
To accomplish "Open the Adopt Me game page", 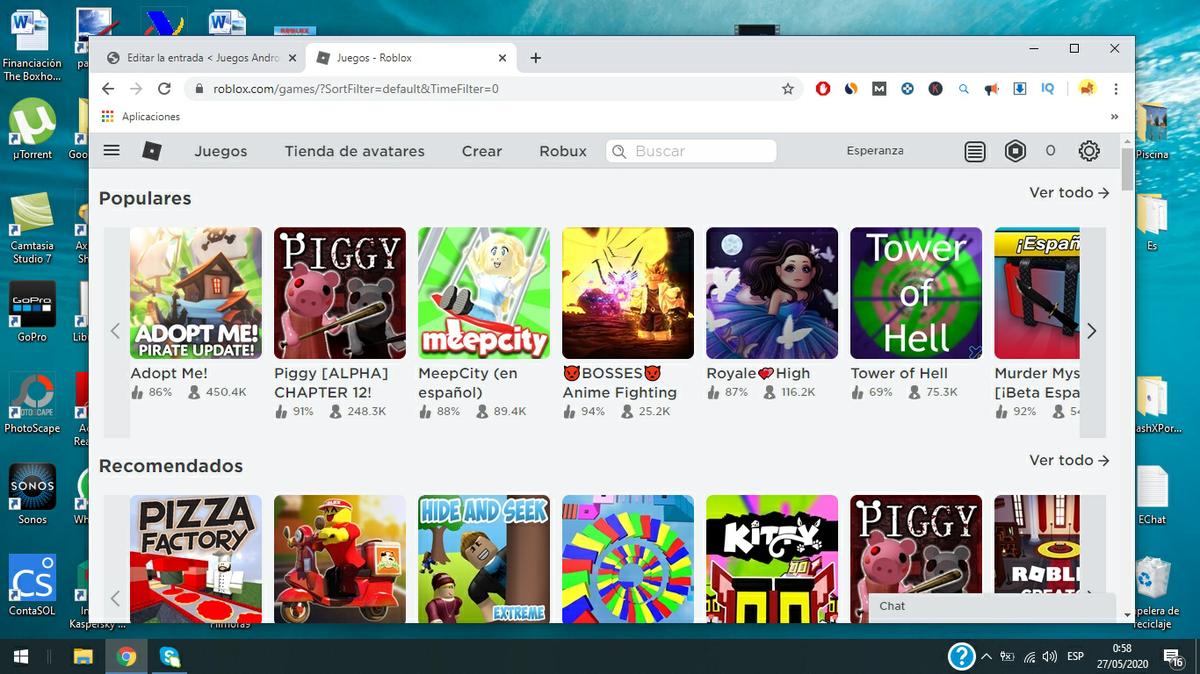I will (x=195, y=292).
